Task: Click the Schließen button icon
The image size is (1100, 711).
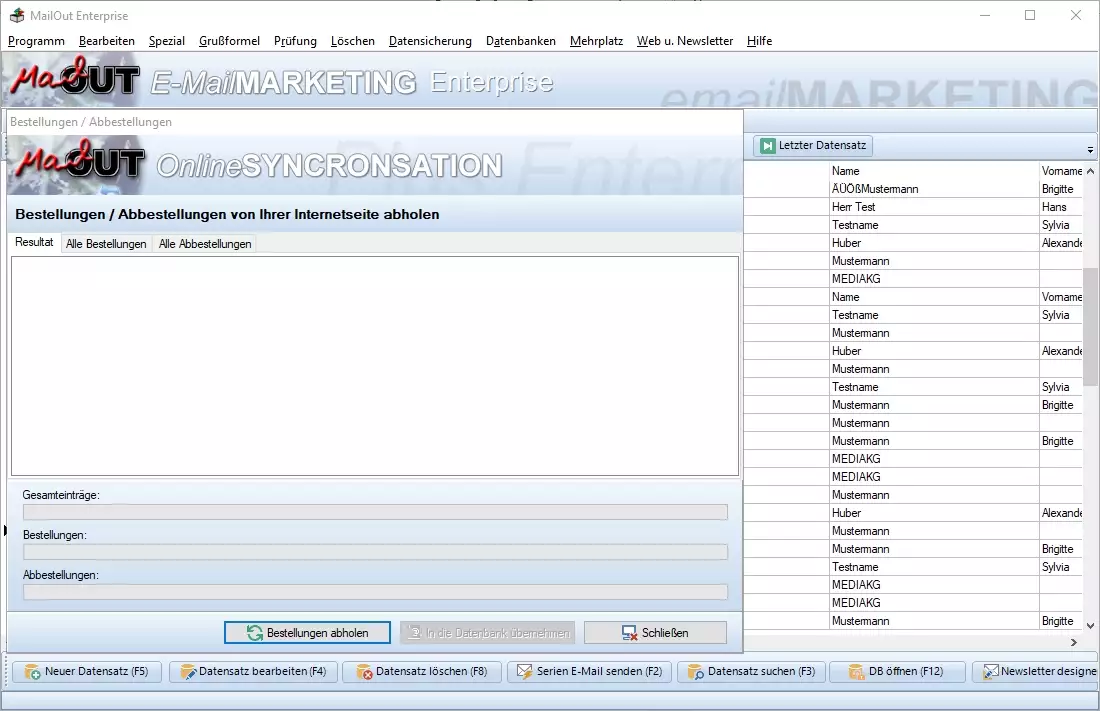Action: click(x=629, y=633)
